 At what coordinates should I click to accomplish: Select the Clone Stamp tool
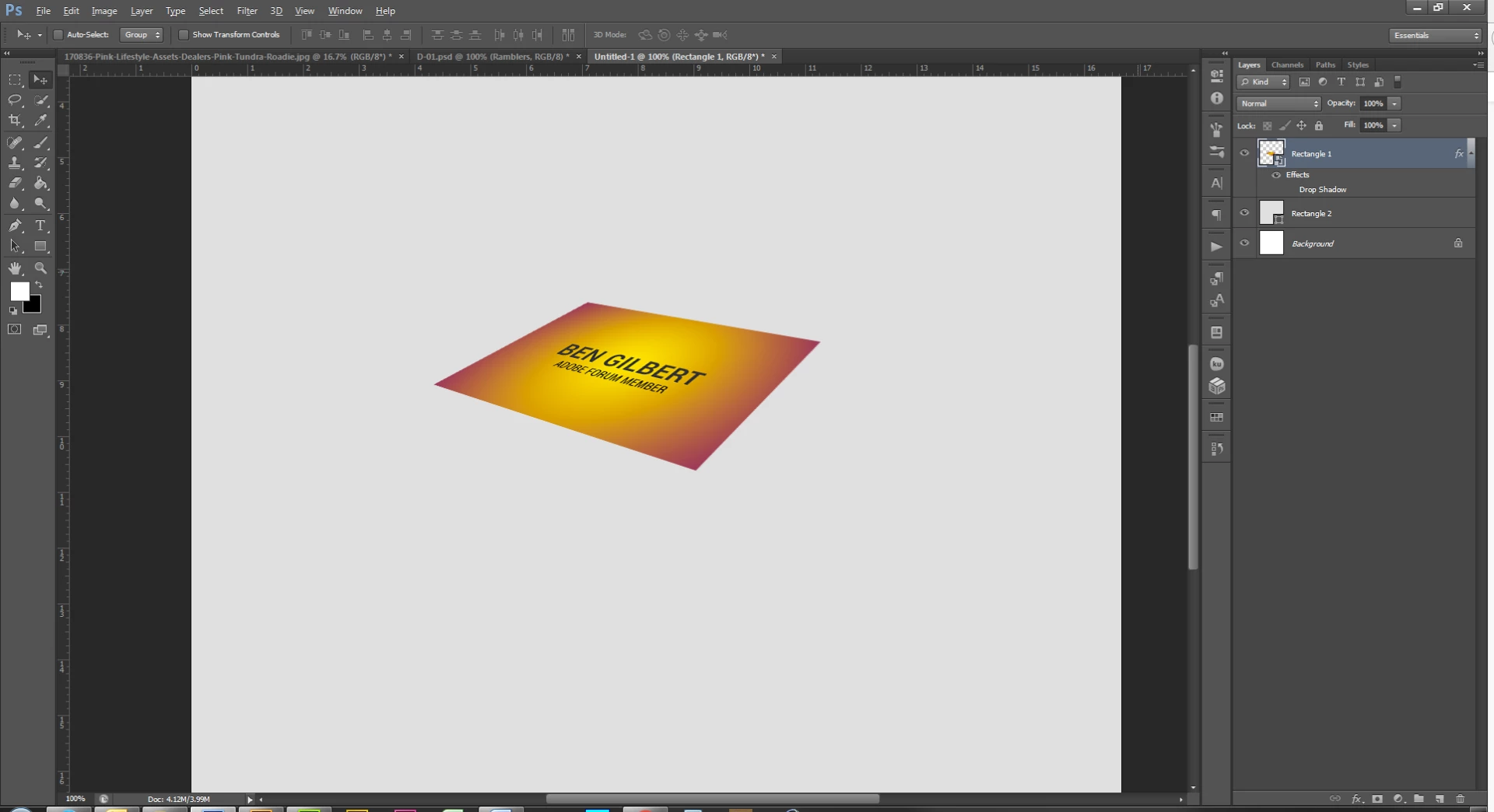coord(15,163)
